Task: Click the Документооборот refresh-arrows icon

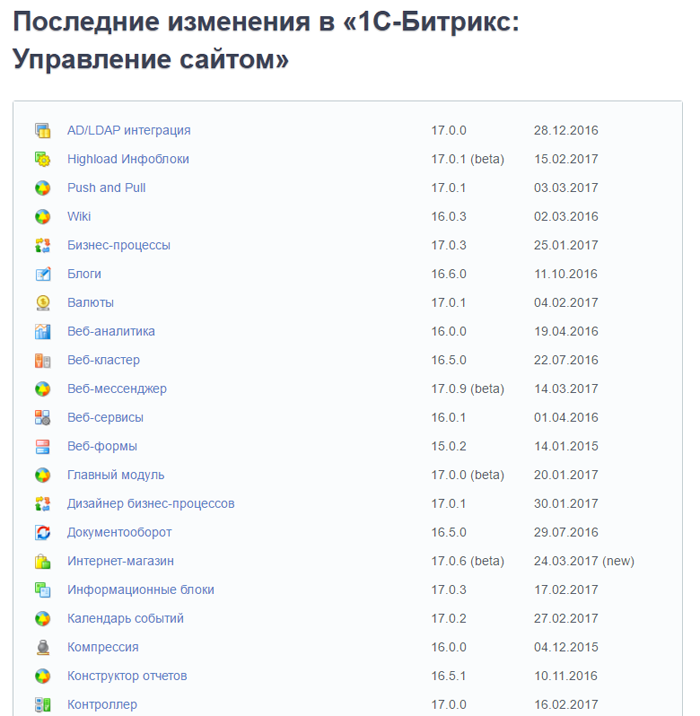Action: tap(43, 533)
